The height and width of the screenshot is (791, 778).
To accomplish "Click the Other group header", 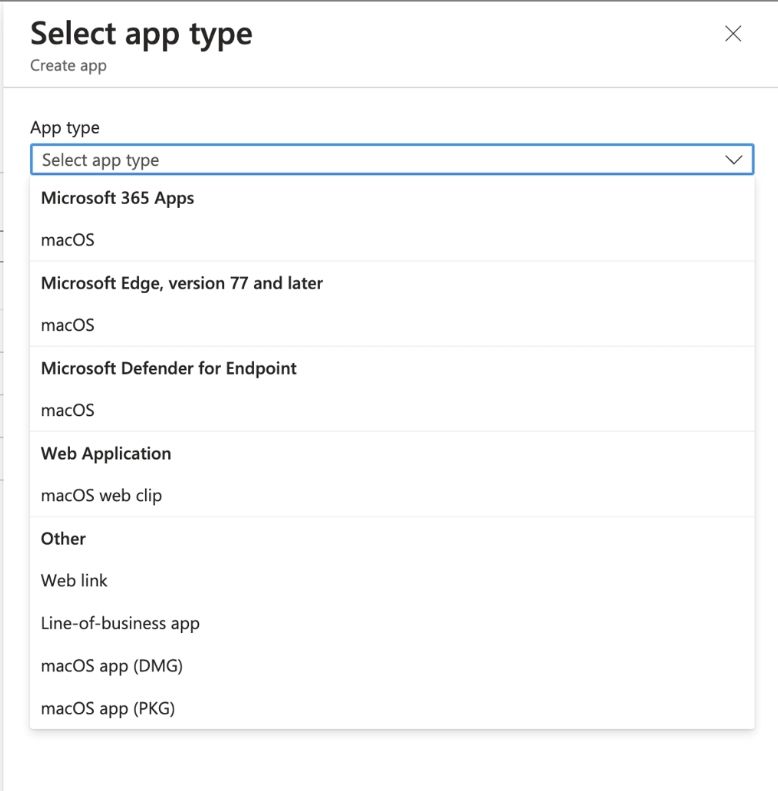I will 63,539.
